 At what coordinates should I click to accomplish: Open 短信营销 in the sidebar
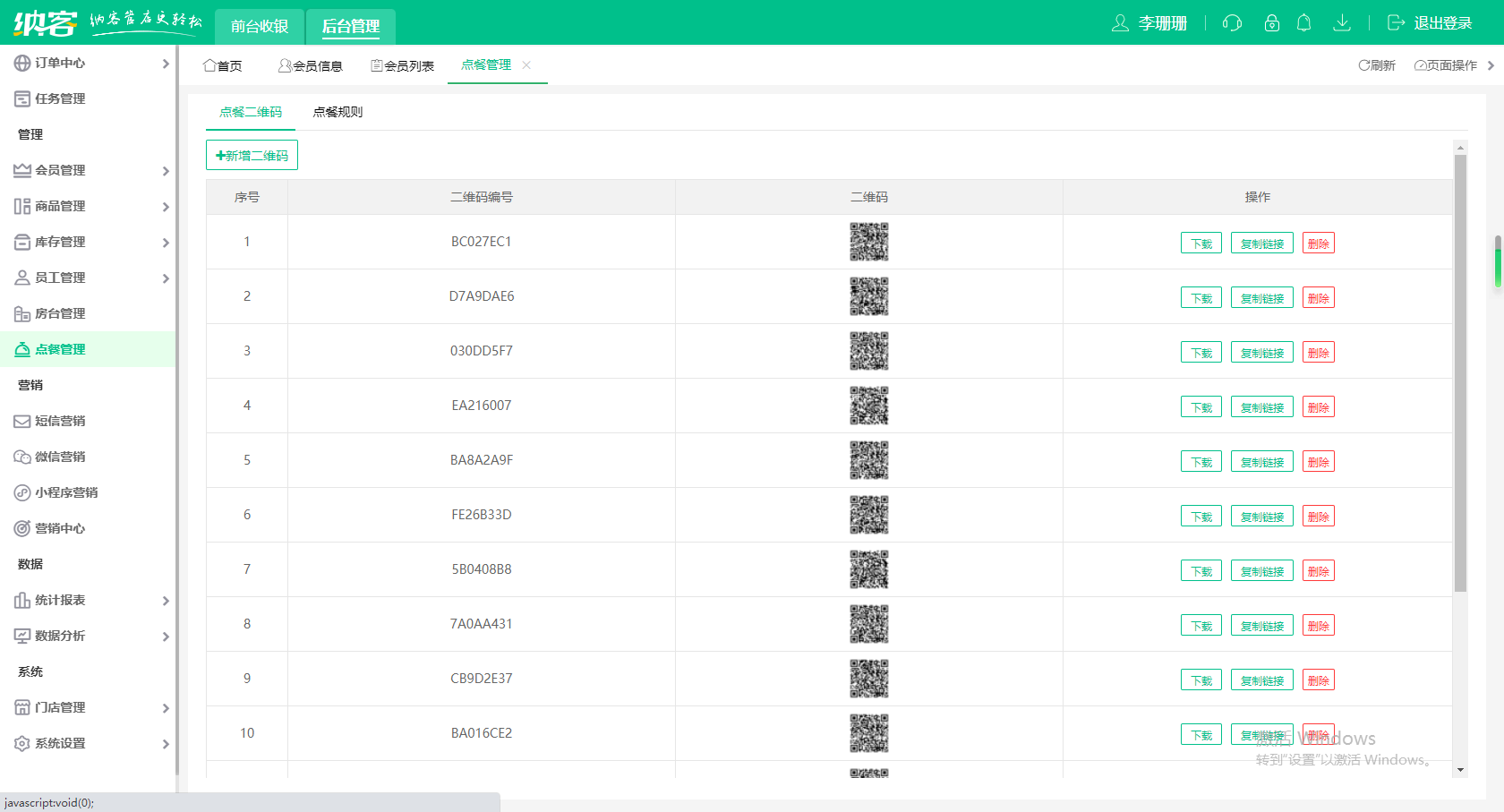pyautogui.click(x=60, y=421)
